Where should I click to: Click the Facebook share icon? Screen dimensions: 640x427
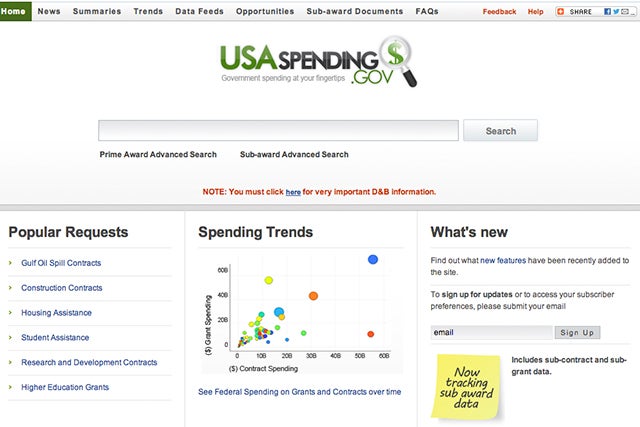click(x=605, y=12)
